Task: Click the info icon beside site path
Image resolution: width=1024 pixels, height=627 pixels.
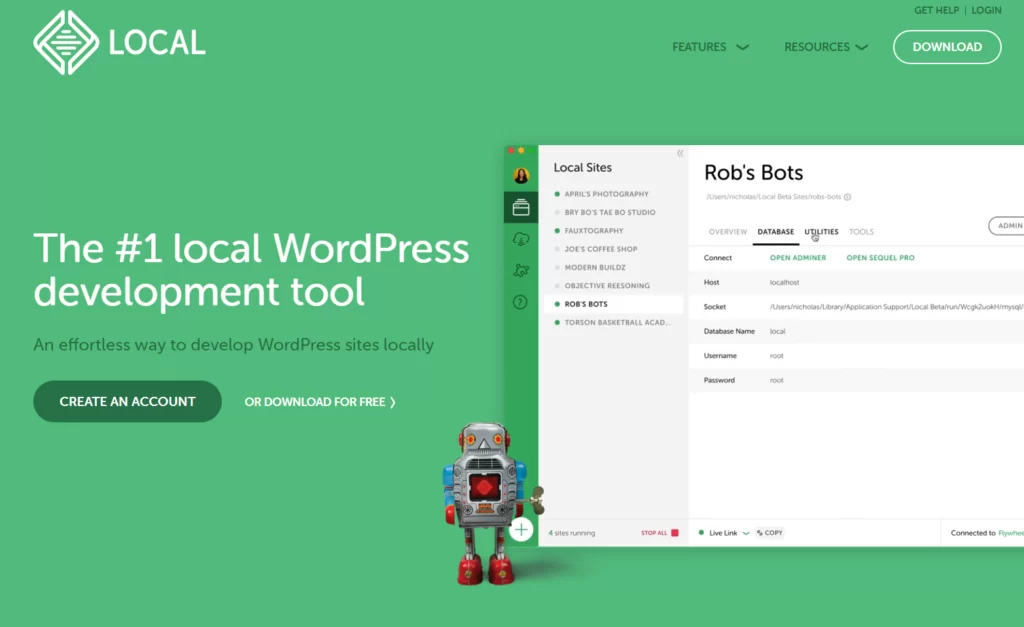Action: pyautogui.click(x=847, y=197)
